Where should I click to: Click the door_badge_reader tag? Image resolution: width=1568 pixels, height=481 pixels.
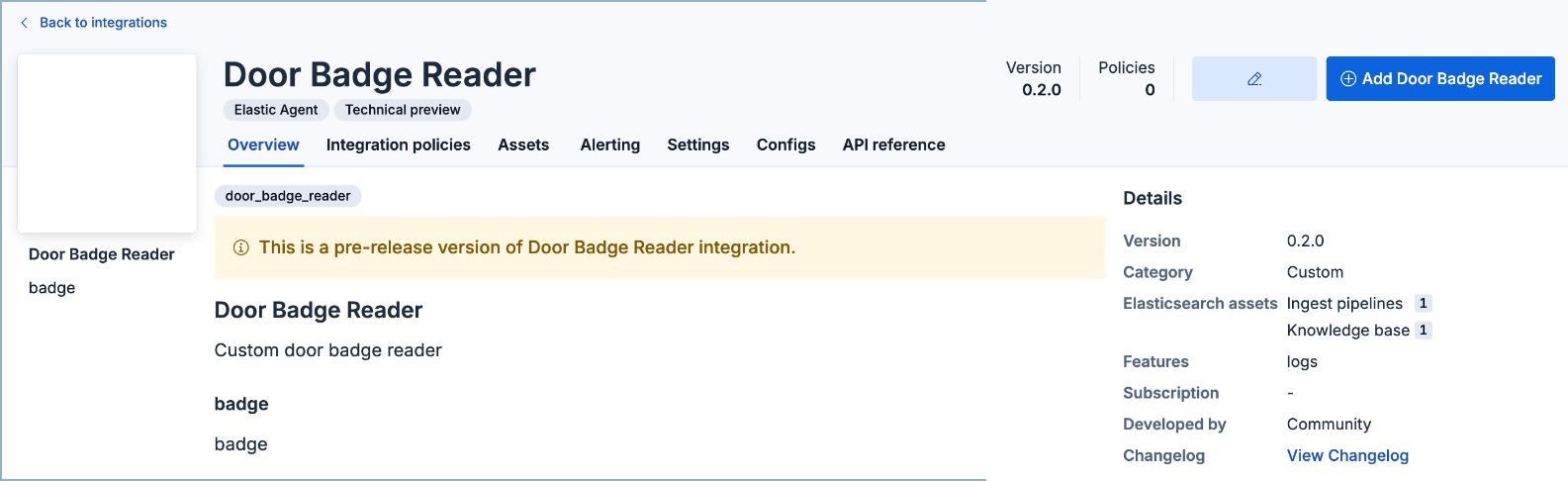[288, 196]
